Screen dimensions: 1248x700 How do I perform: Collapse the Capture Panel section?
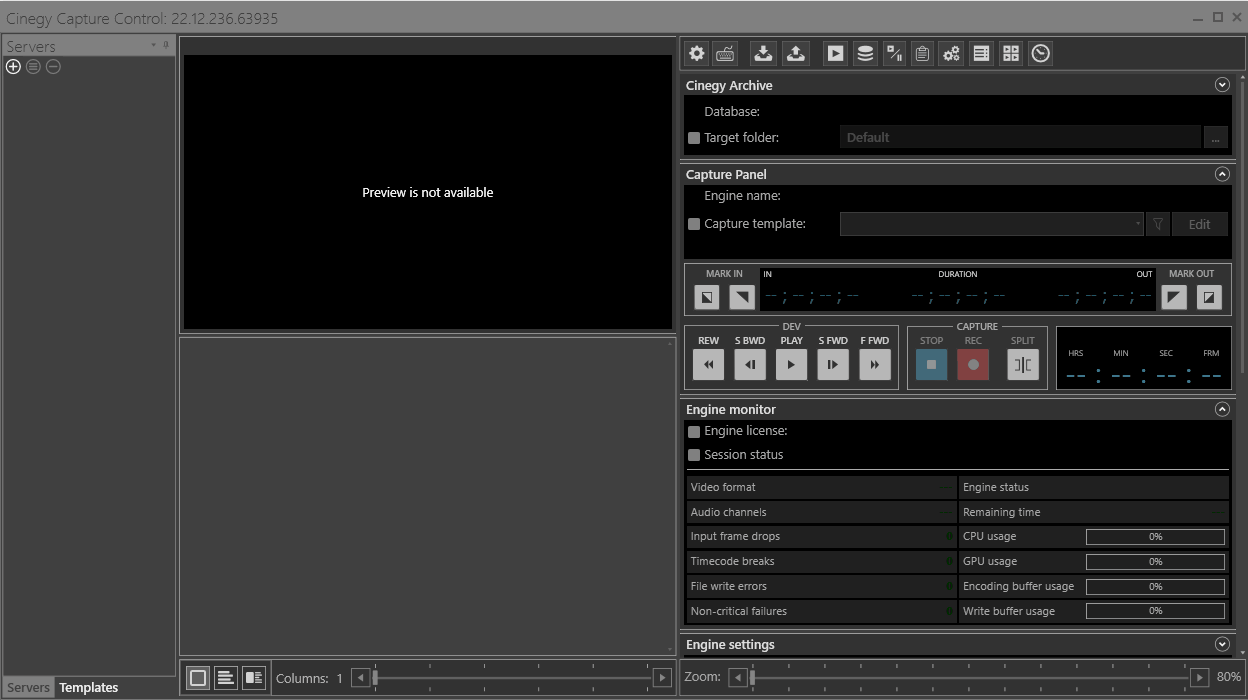point(1221,174)
